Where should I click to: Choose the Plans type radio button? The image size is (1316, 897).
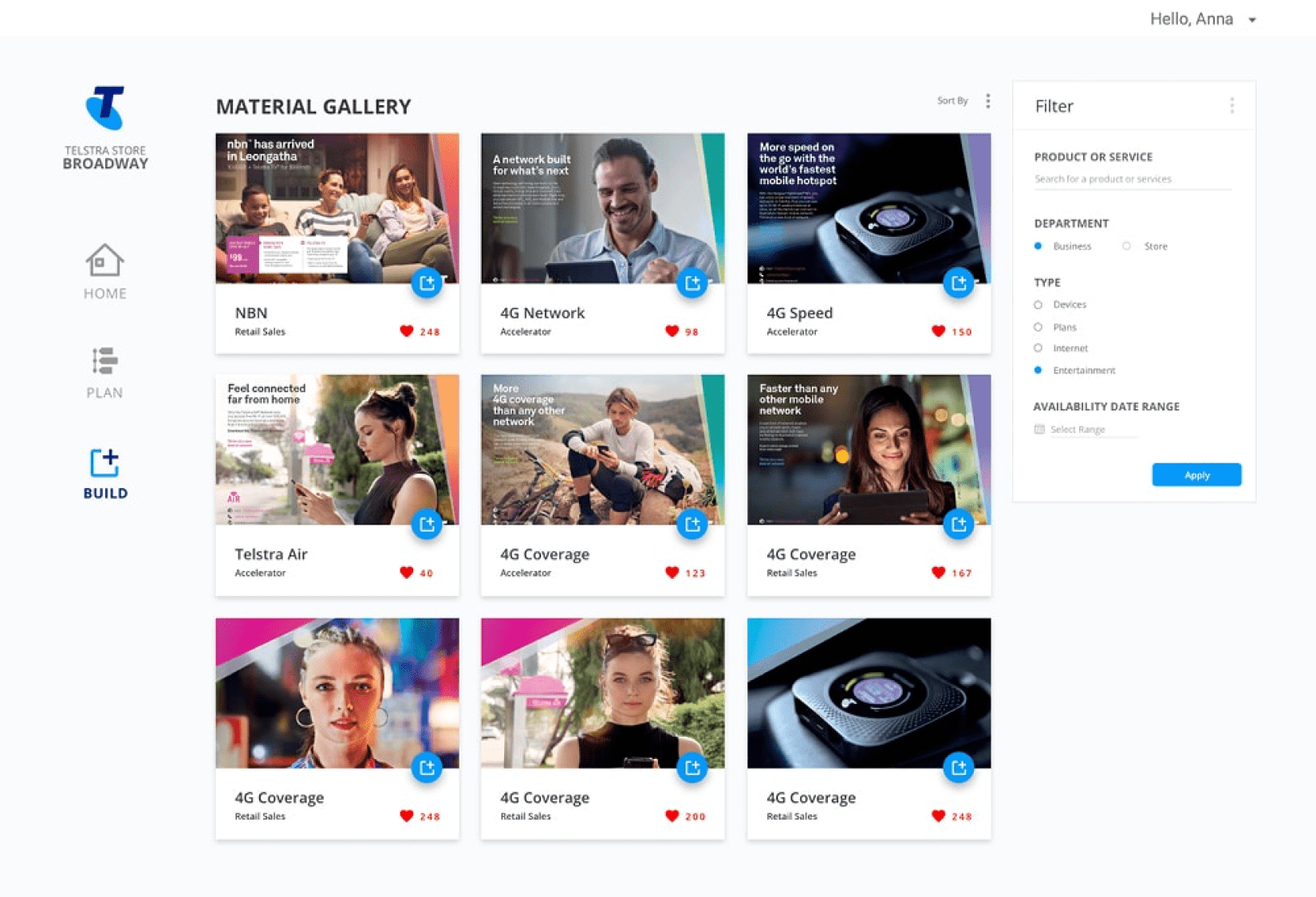[x=1038, y=327]
